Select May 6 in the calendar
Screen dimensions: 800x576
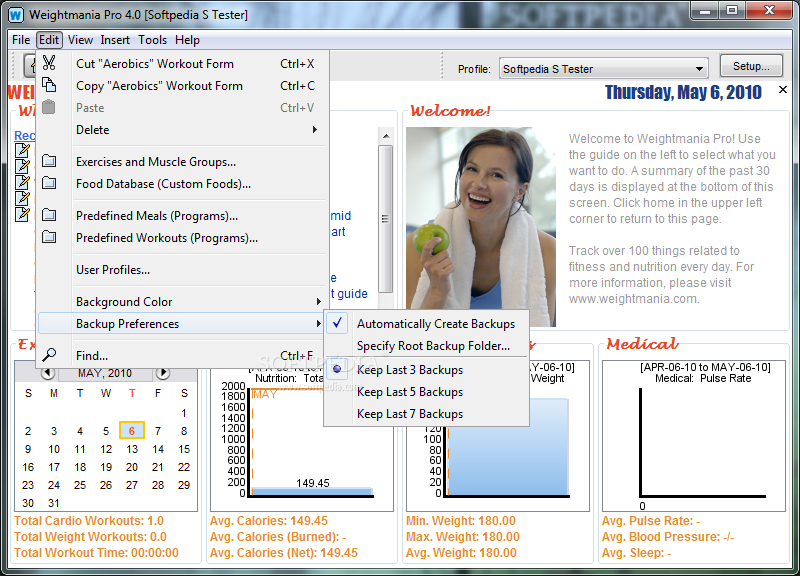tap(132, 431)
